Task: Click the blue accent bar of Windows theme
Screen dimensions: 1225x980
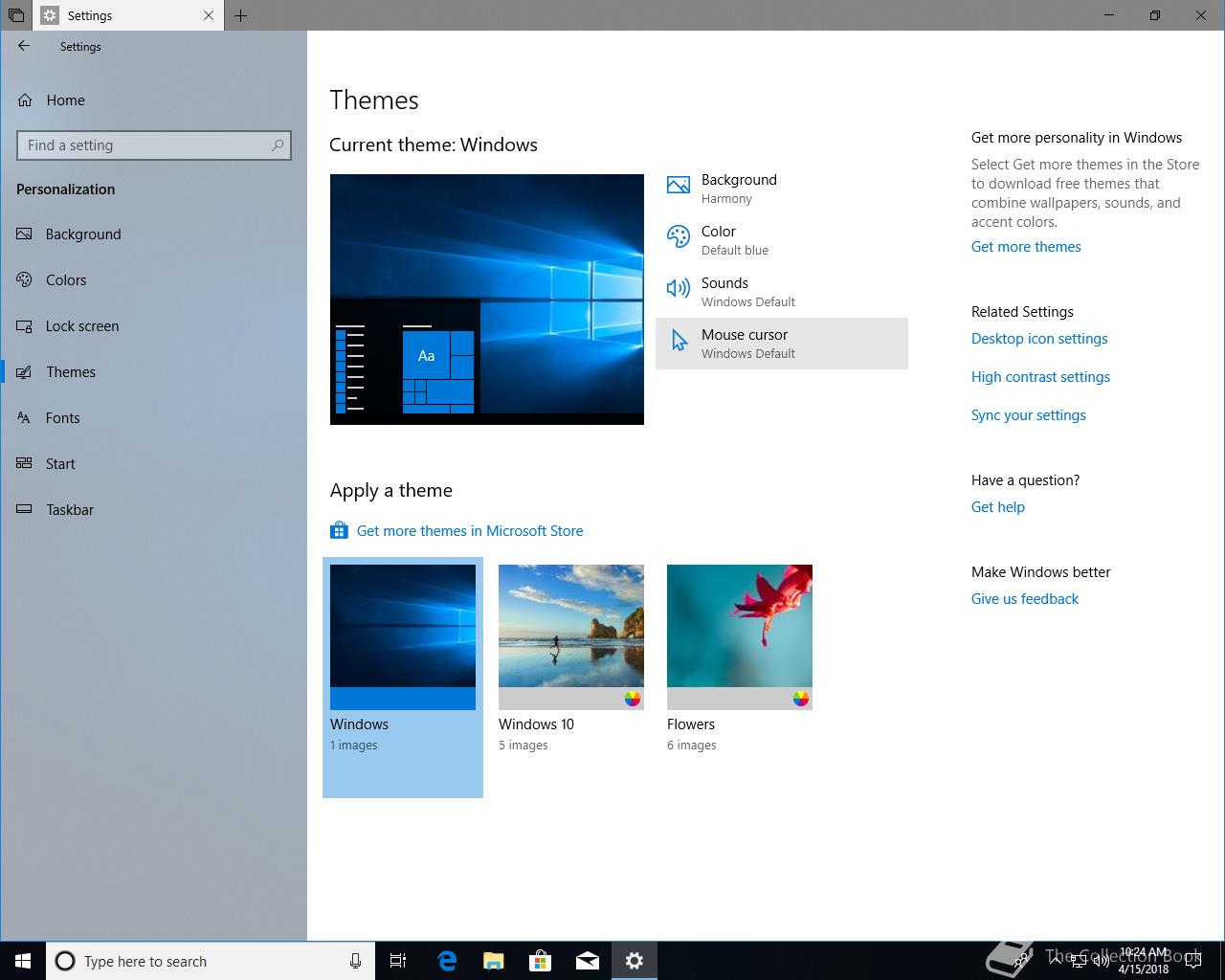Action: point(403,699)
